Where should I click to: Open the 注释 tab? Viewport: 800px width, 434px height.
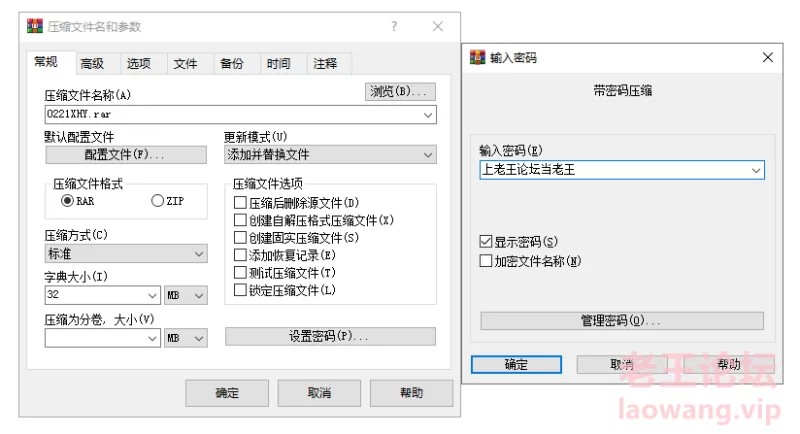(x=325, y=64)
